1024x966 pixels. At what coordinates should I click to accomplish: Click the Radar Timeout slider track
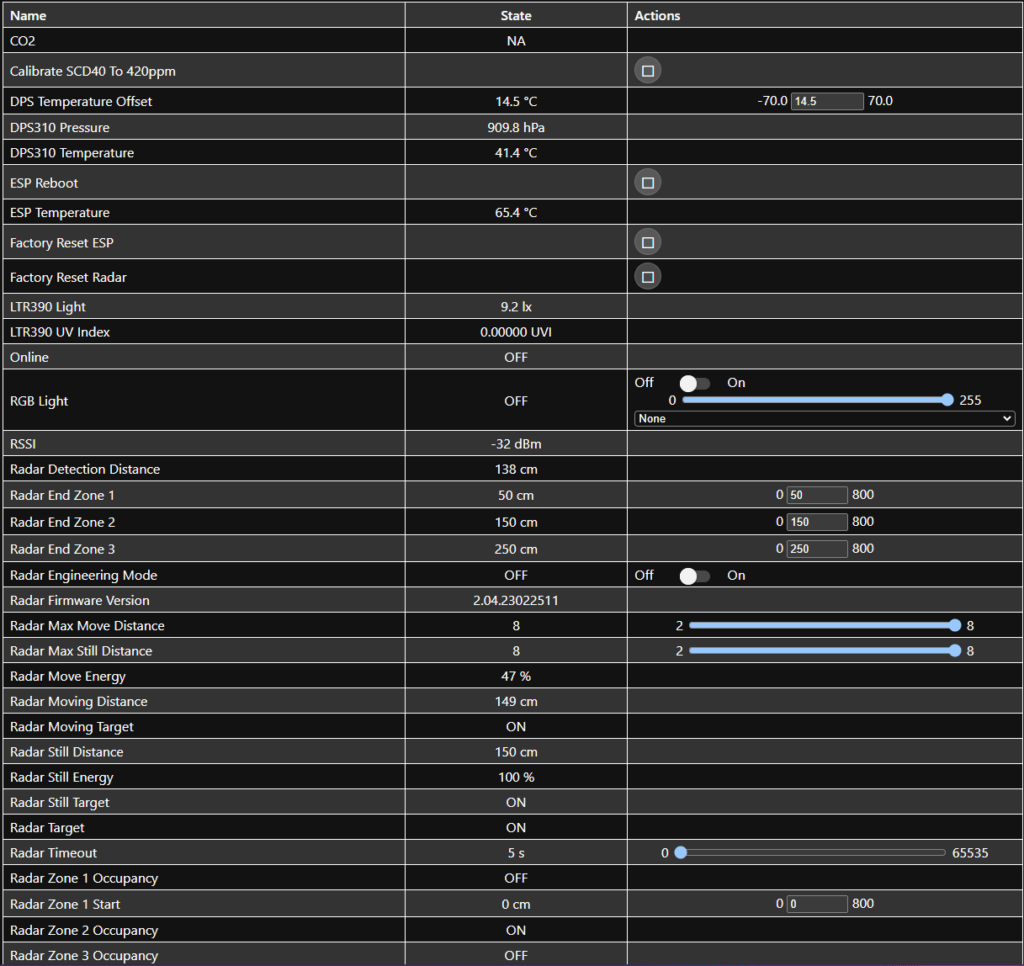click(x=811, y=853)
